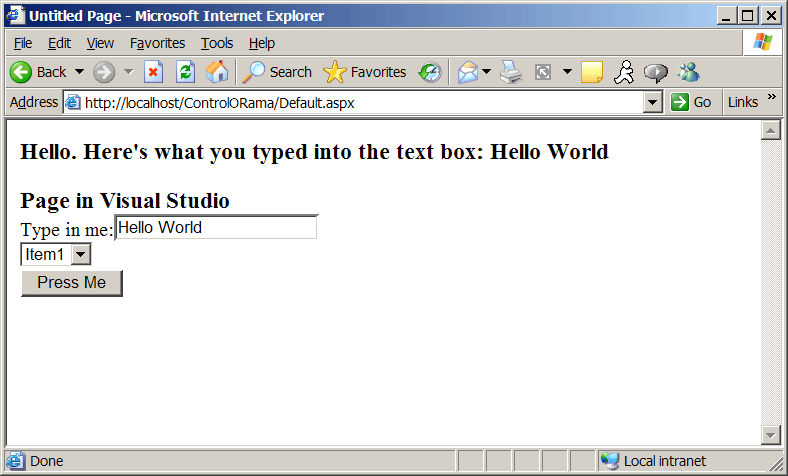The width and height of the screenshot is (788, 476).
Task: Open the Search pane
Action: tap(278, 72)
